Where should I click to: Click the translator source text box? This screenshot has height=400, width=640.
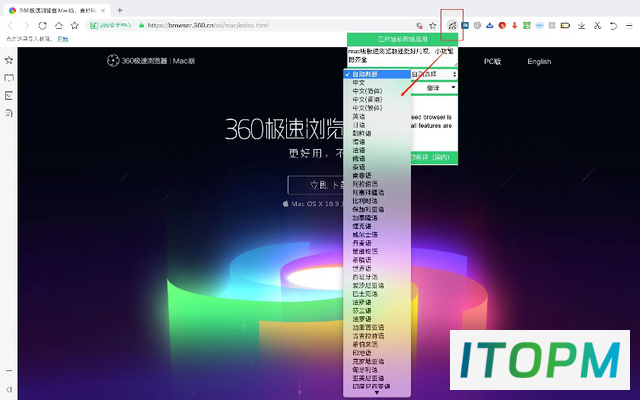coord(402,56)
